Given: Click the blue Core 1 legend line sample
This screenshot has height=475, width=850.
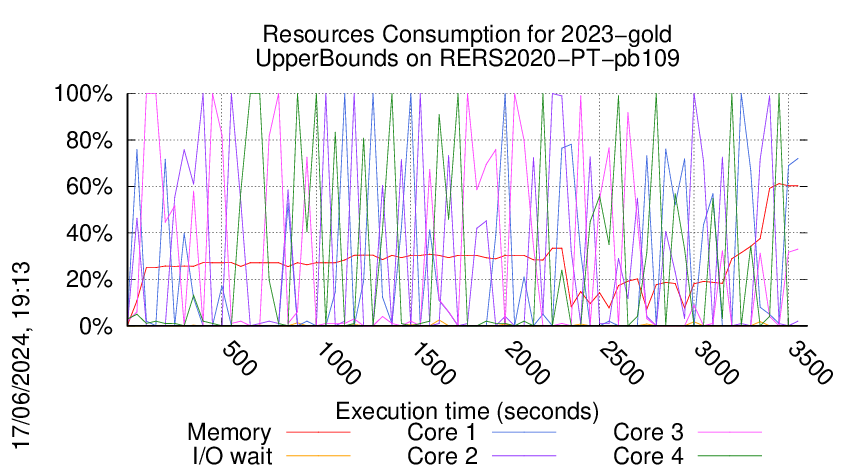Looking at the screenshot, I should [x=524, y=433].
